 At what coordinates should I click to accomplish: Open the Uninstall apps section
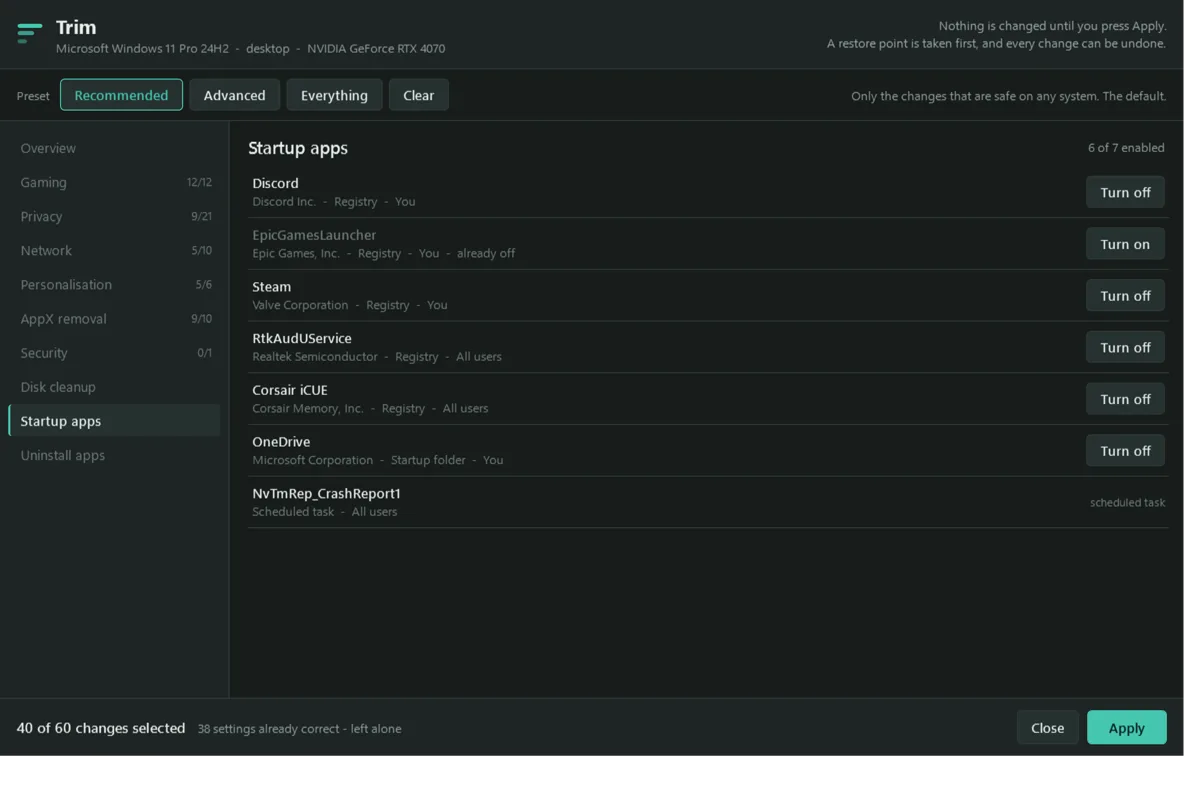tap(114, 454)
